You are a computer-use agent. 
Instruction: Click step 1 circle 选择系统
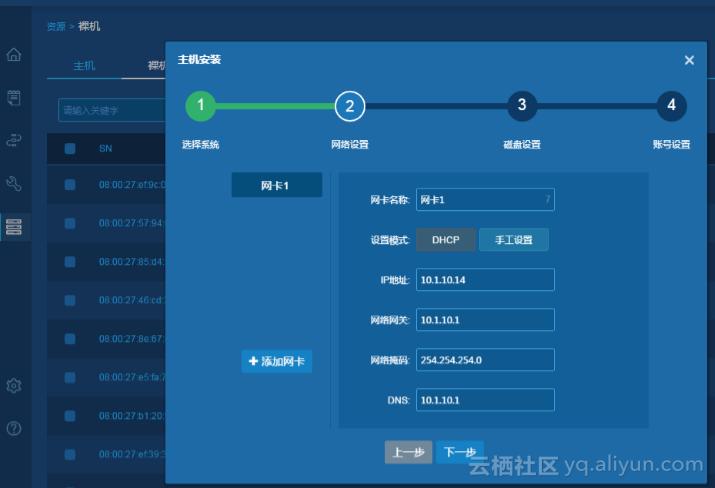click(201, 106)
